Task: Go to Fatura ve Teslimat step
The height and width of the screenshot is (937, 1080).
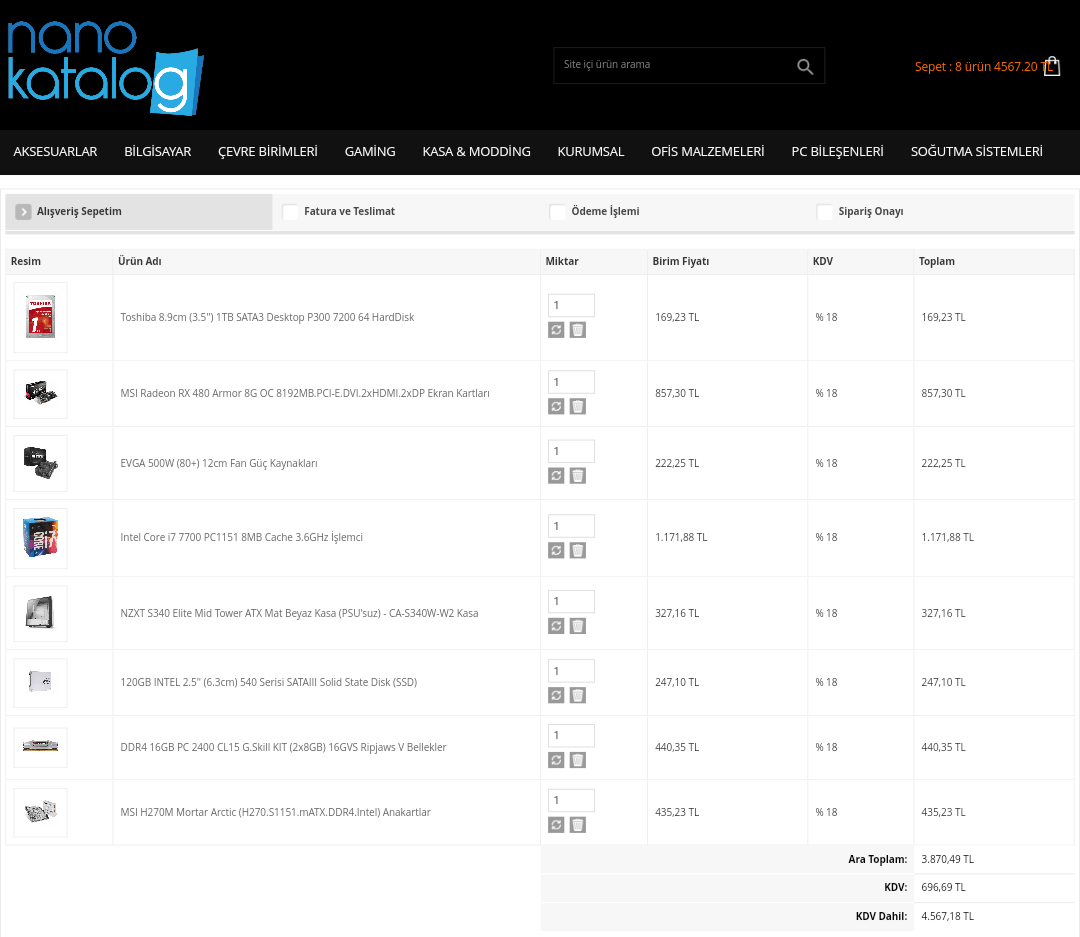Action: tap(349, 212)
